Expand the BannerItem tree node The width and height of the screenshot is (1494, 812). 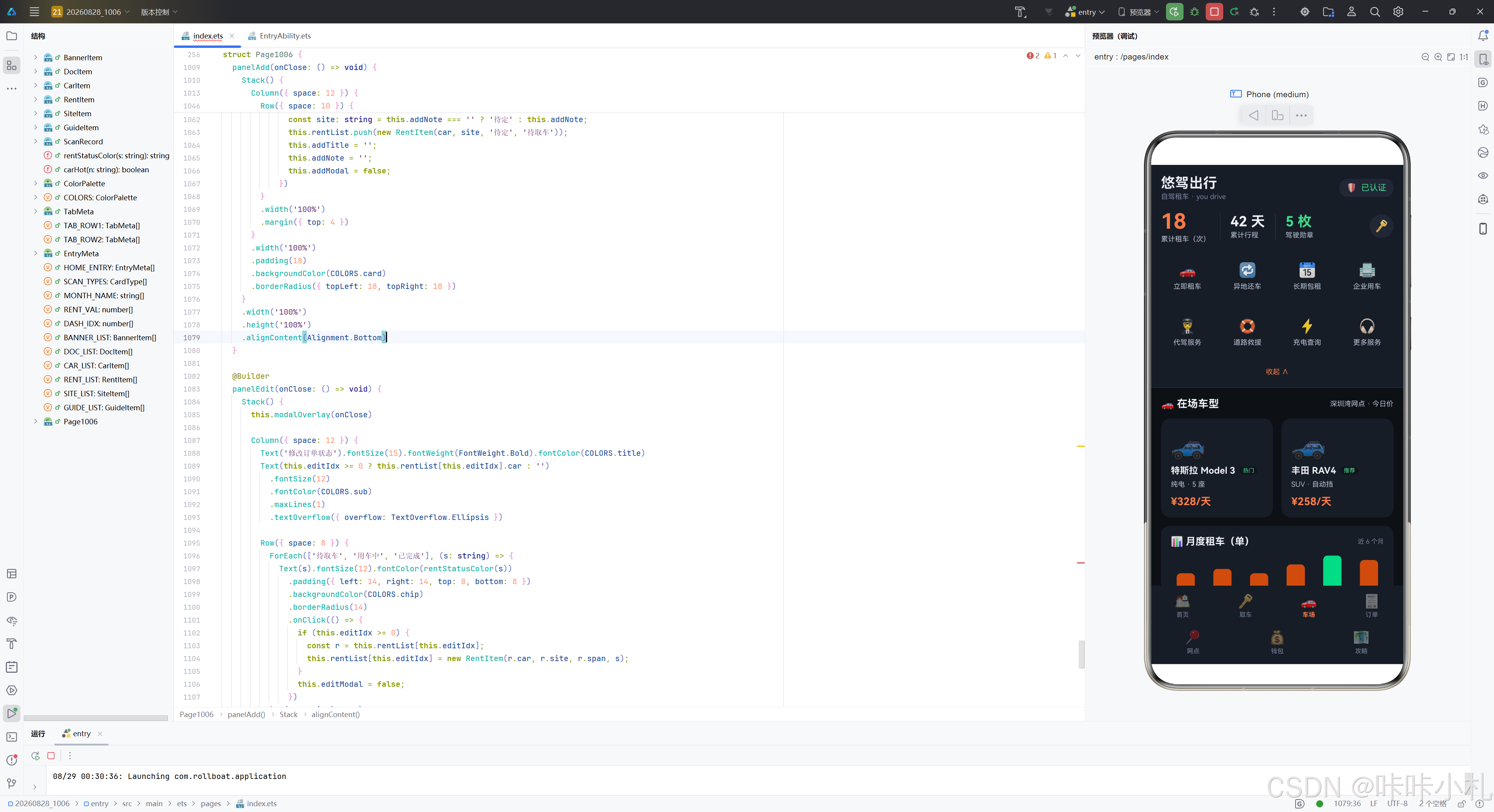pos(35,58)
